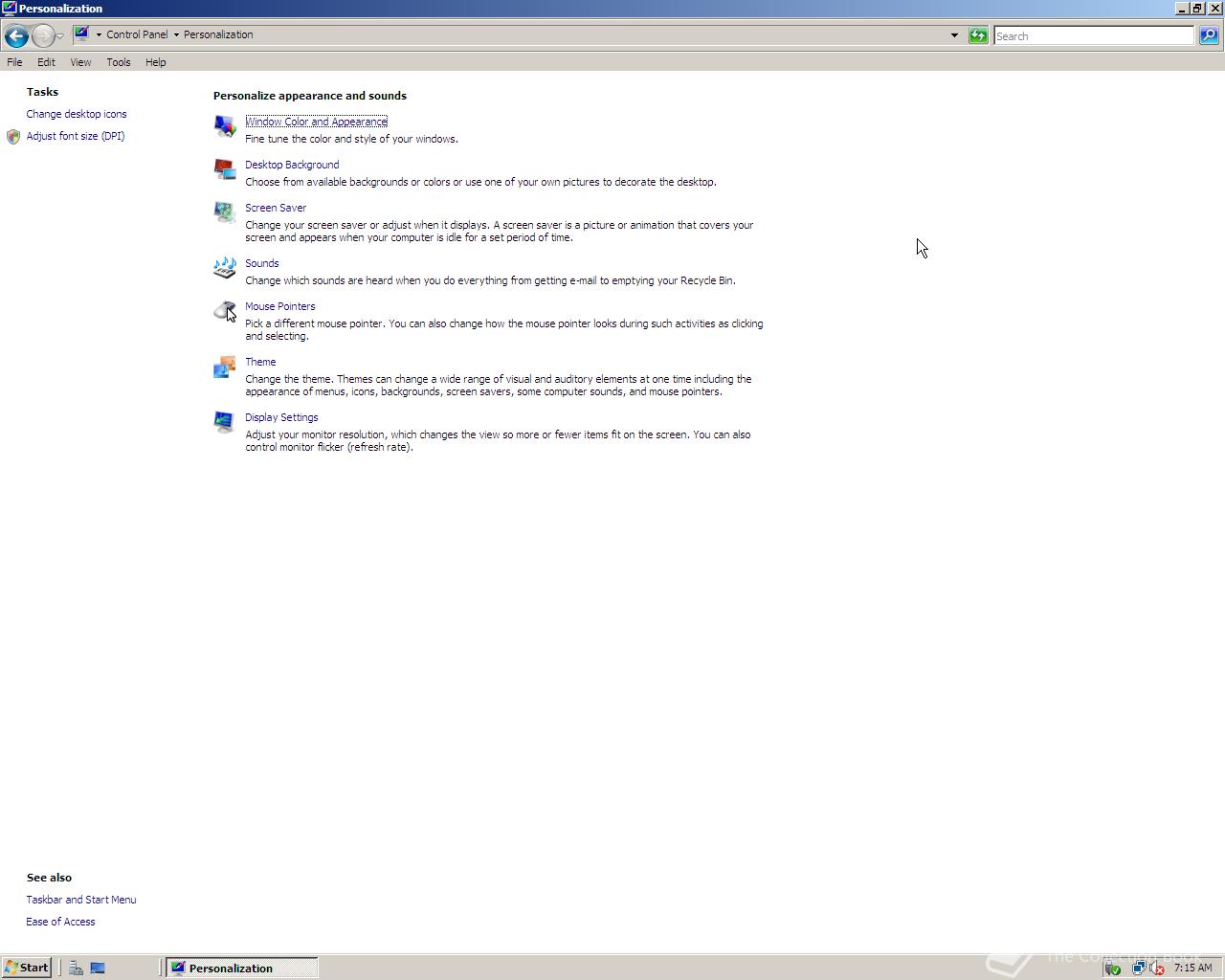1225x980 pixels.
Task: Open the Mouse Pointers link
Action: (280, 306)
